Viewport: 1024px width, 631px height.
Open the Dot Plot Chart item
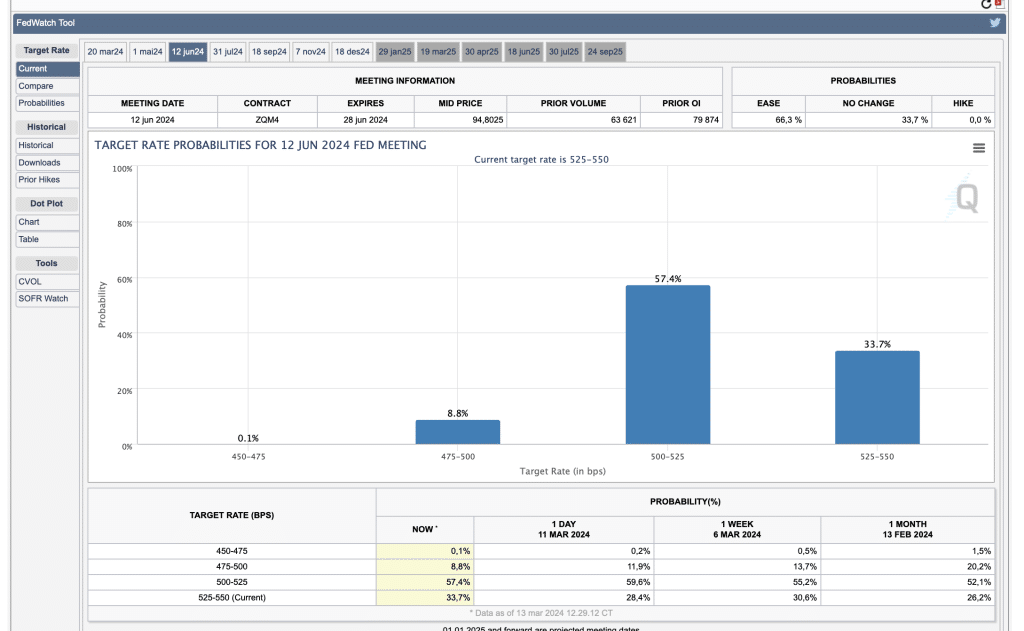(x=48, y=222)
